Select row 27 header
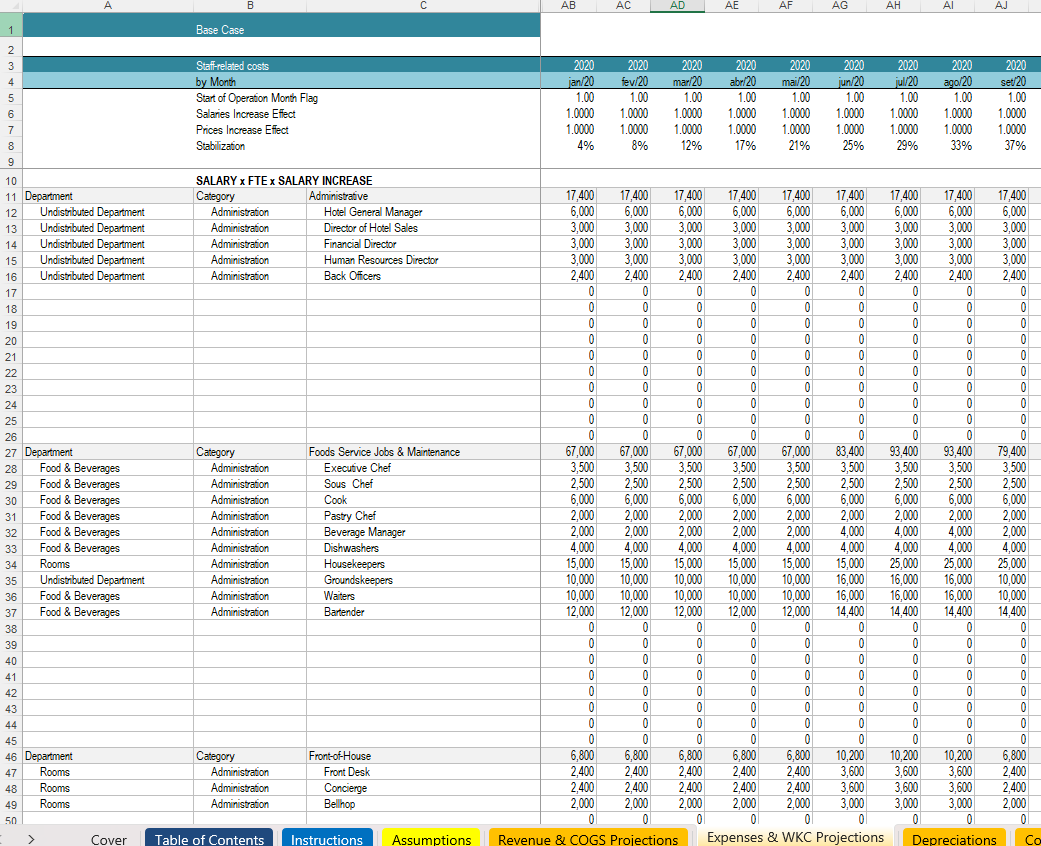The height and width of the screenshot is (846, 1041). 10,452
